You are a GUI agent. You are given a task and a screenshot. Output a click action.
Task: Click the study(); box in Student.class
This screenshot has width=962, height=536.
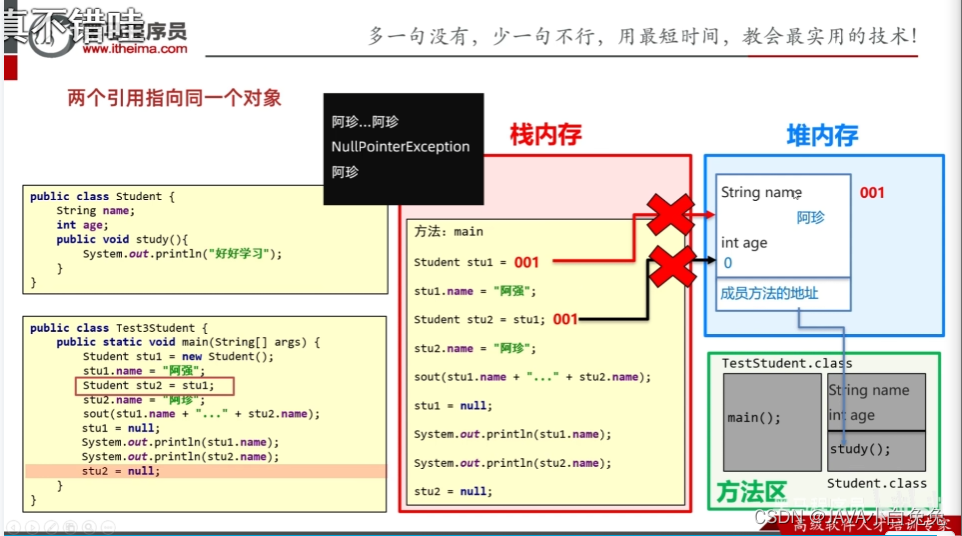[x=876, y=451]
